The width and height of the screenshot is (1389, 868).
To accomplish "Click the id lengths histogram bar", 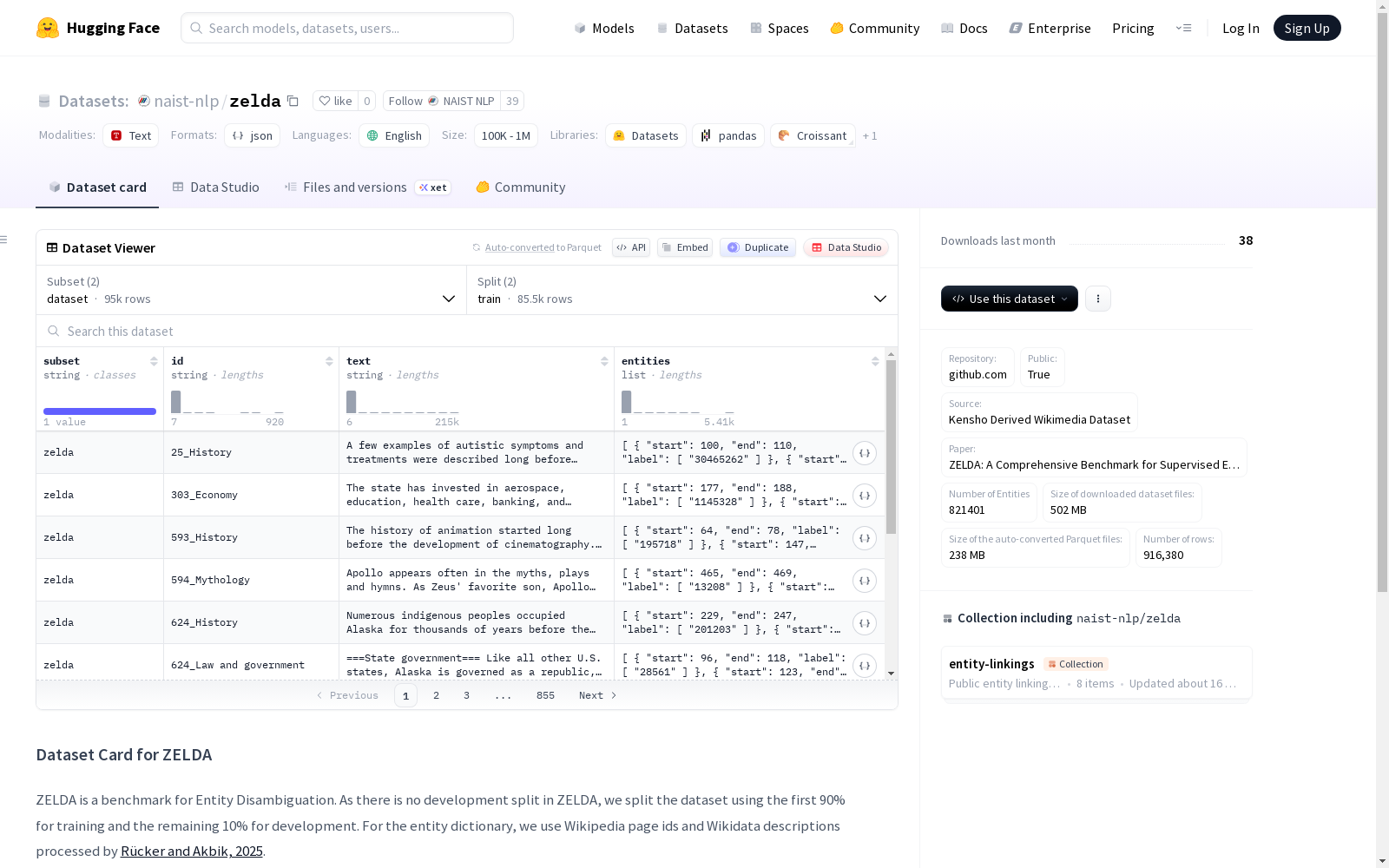I will click(x=176, y=402).
